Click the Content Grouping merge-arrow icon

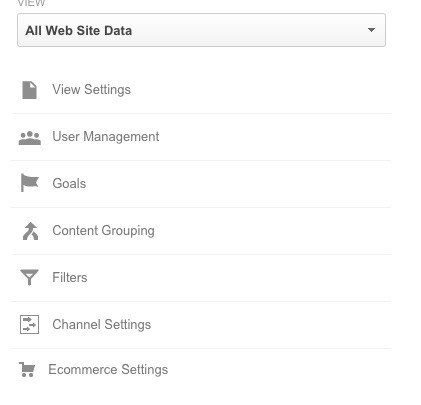point(30,231)
